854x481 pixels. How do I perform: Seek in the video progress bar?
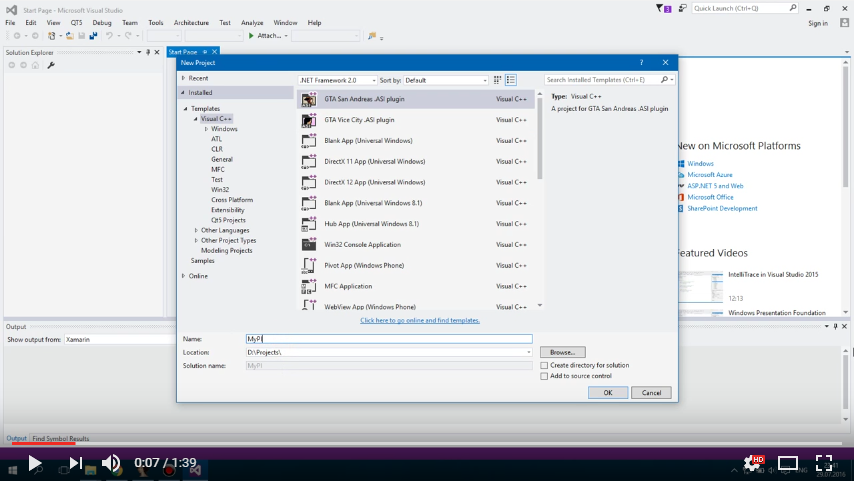(x=427, y=443)
